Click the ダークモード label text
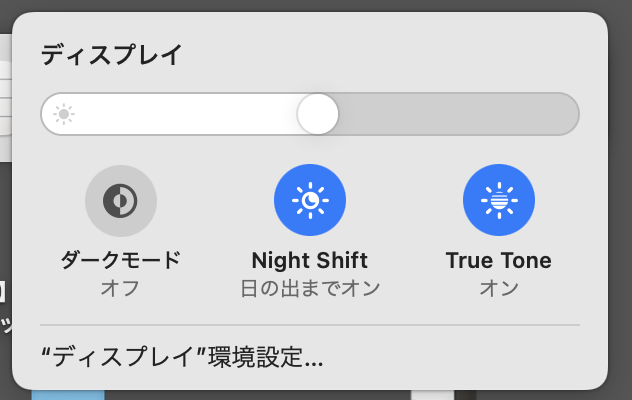 click(121, 261)
